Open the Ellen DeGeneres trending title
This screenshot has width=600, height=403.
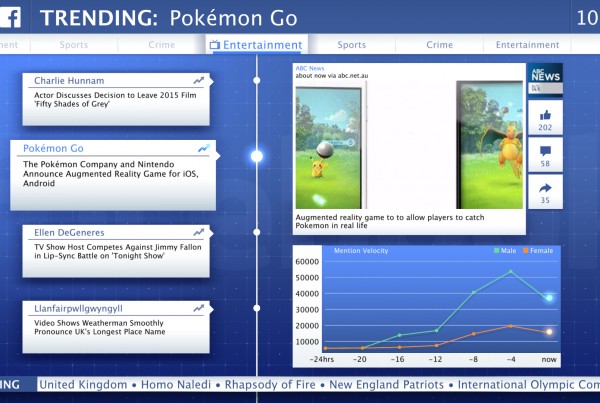tap(69, 232)
